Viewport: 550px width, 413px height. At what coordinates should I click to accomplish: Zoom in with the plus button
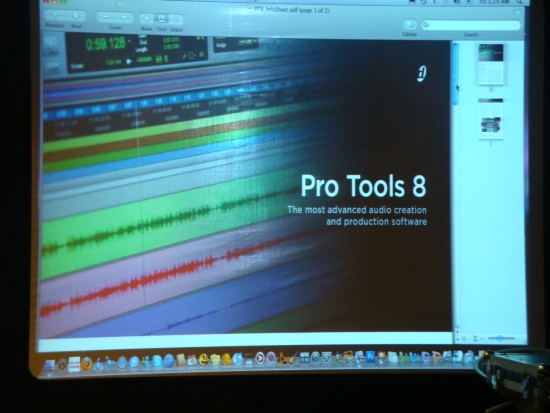[124, 17]
